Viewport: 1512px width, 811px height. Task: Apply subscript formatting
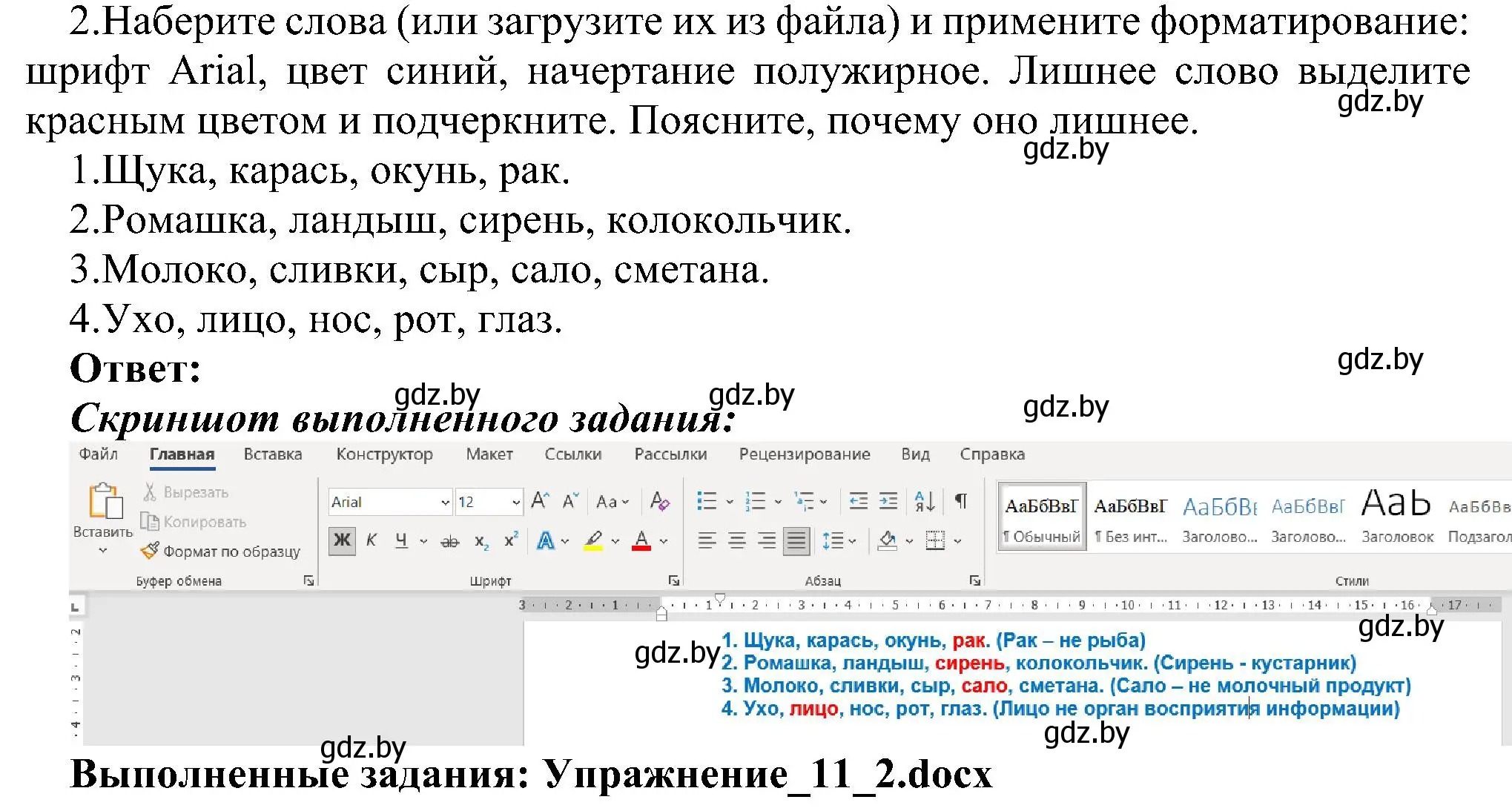click(x=481, y=542)
